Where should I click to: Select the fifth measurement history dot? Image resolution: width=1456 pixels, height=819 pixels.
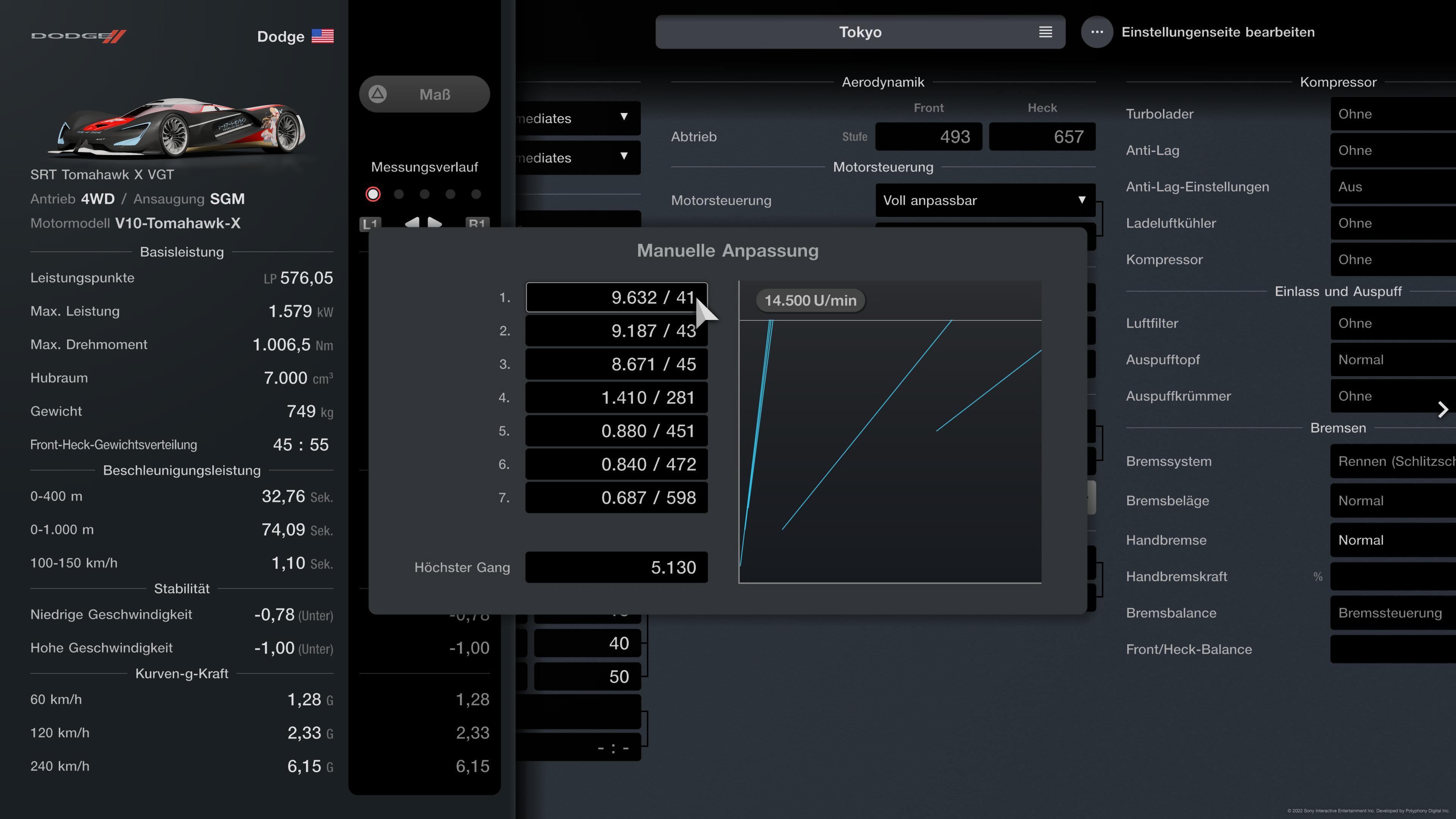point(476,195)
